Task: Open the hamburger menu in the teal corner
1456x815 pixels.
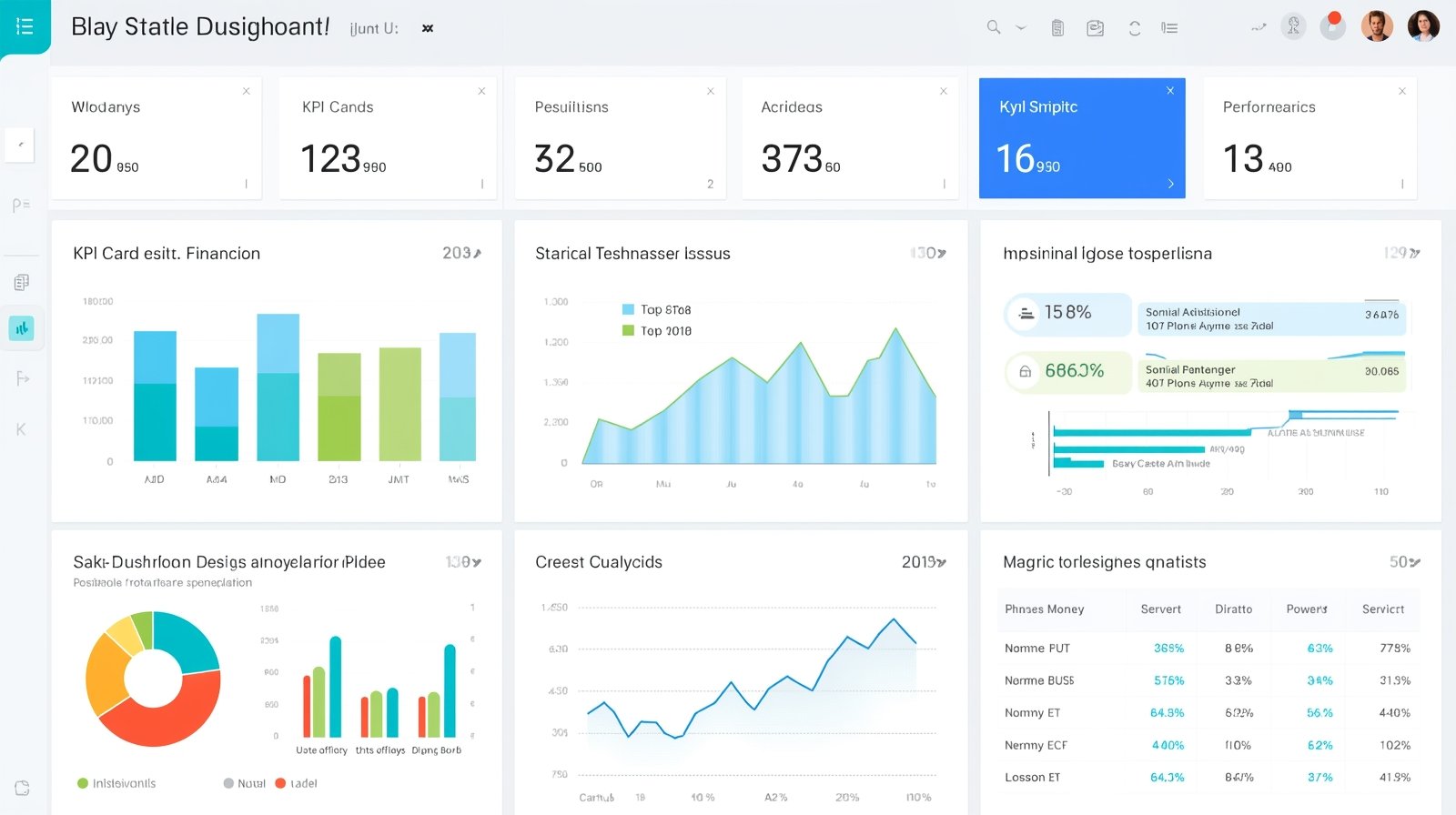Action: [25, 26]
